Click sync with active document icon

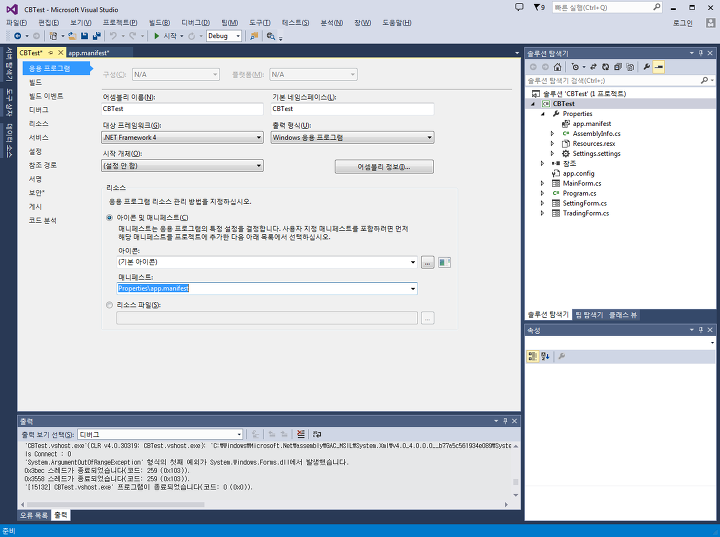click(x=593, y=67)
